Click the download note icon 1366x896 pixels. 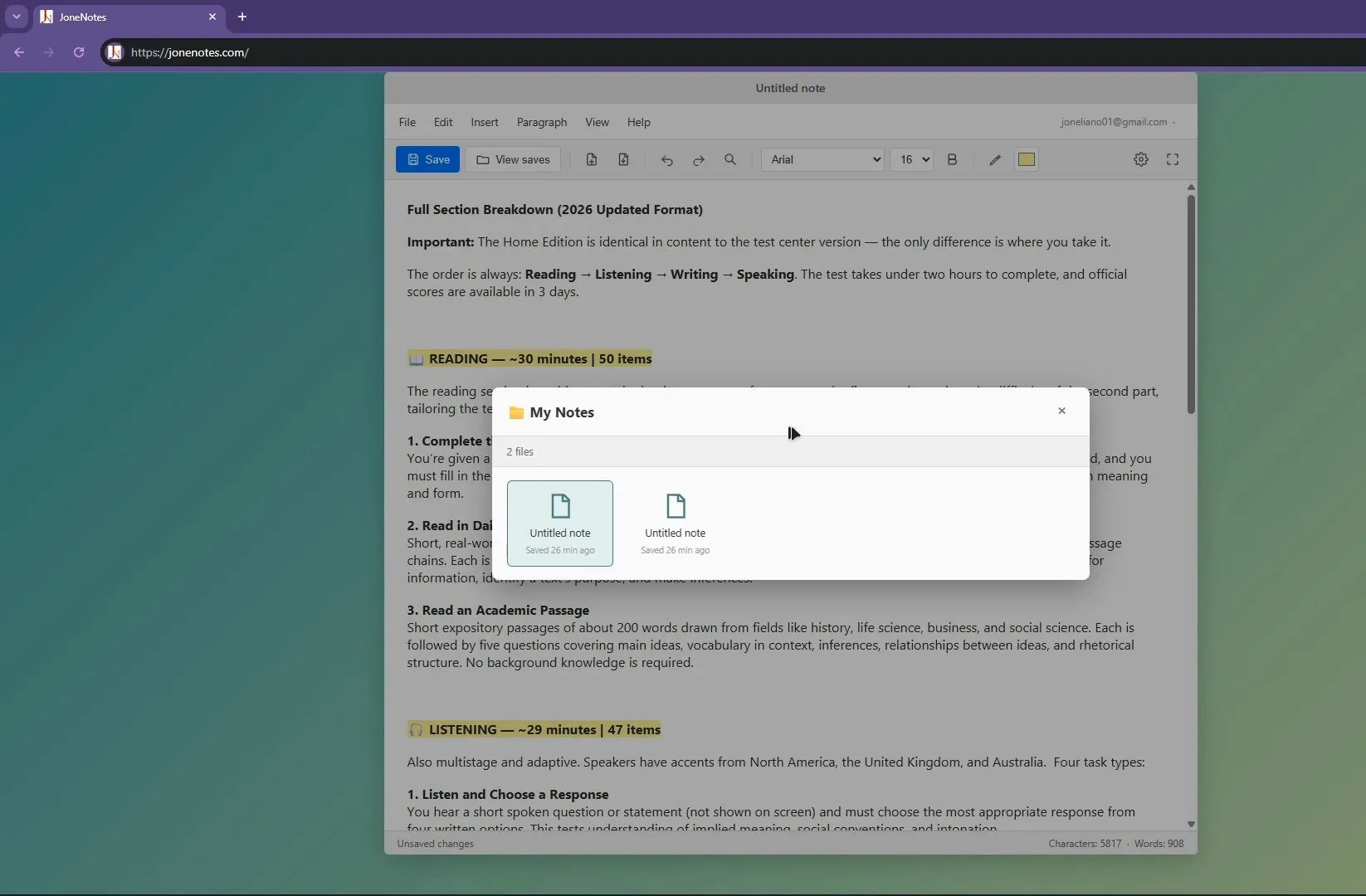(623, 159)
